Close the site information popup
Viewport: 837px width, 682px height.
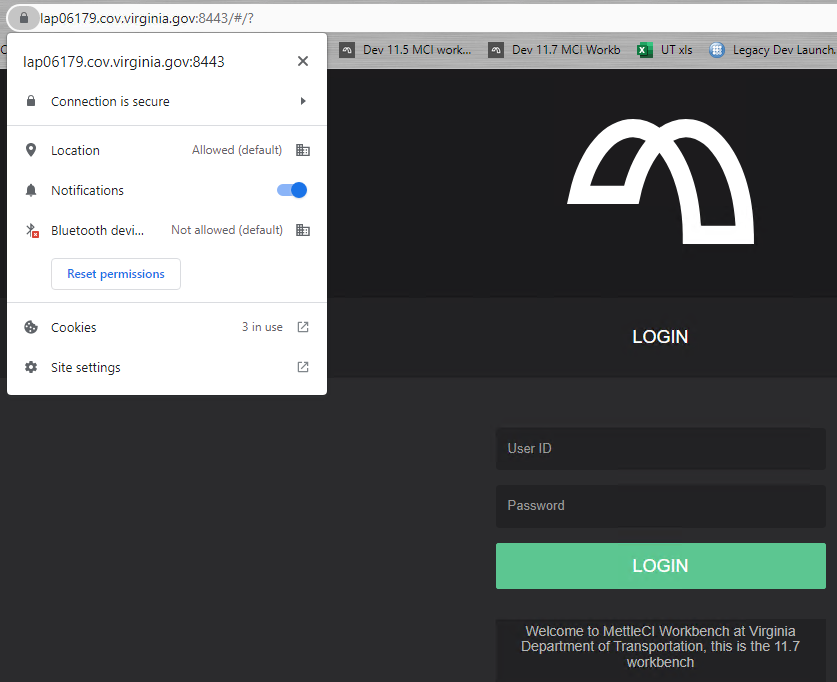point(303,62)
